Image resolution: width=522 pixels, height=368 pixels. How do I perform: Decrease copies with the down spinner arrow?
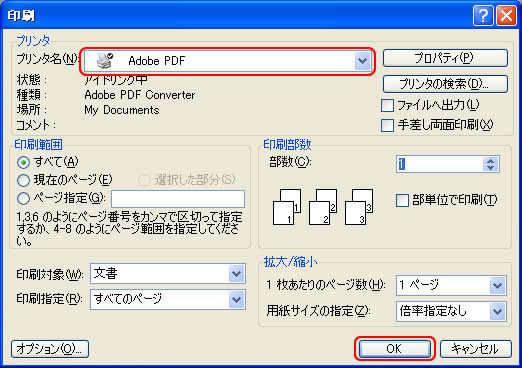click(x=490, y=168)
